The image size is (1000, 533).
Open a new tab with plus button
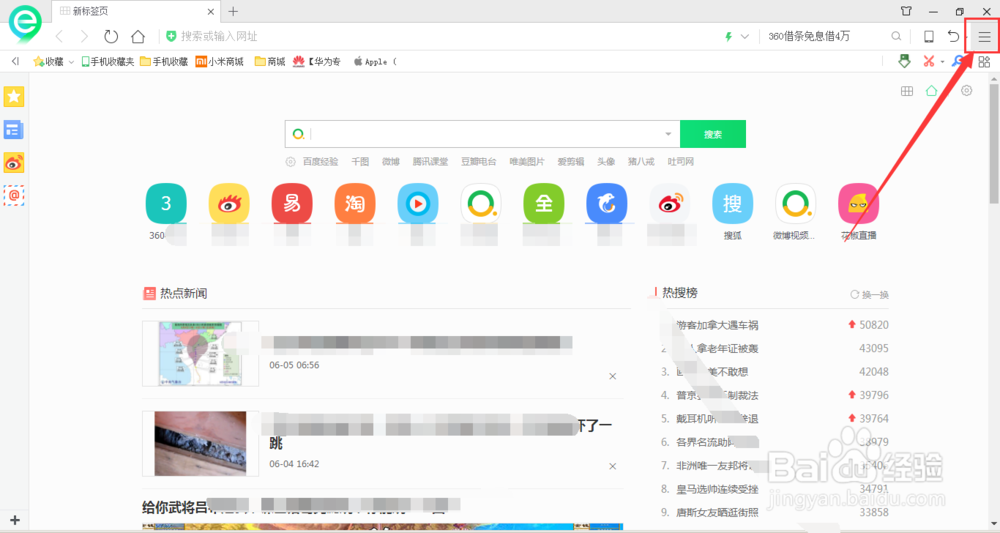[x=233, y=11]
